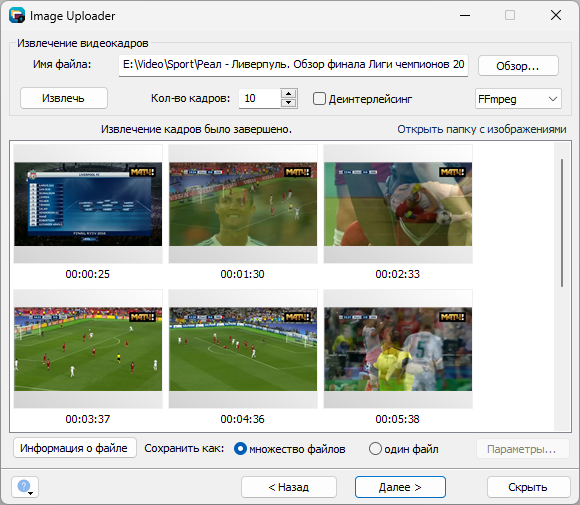Increase frame count with up spinner arrow
Viewport: 580px width, 505px height.
coord(288,93)
